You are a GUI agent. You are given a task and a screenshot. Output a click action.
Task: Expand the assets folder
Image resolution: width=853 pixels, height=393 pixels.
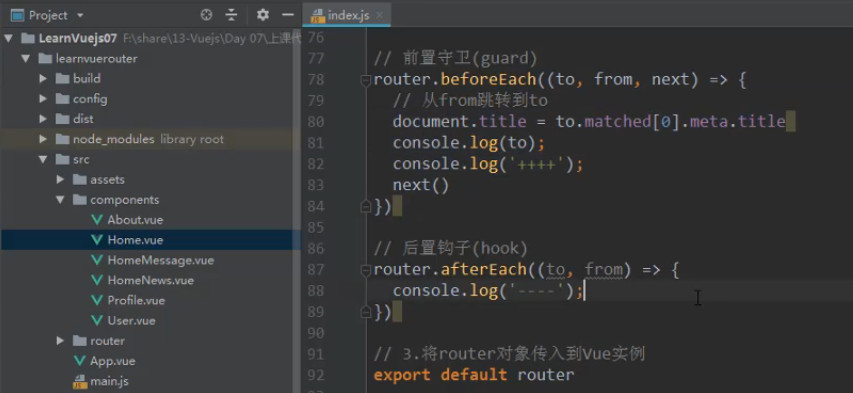pyautogui.click(x=60, y=180)
